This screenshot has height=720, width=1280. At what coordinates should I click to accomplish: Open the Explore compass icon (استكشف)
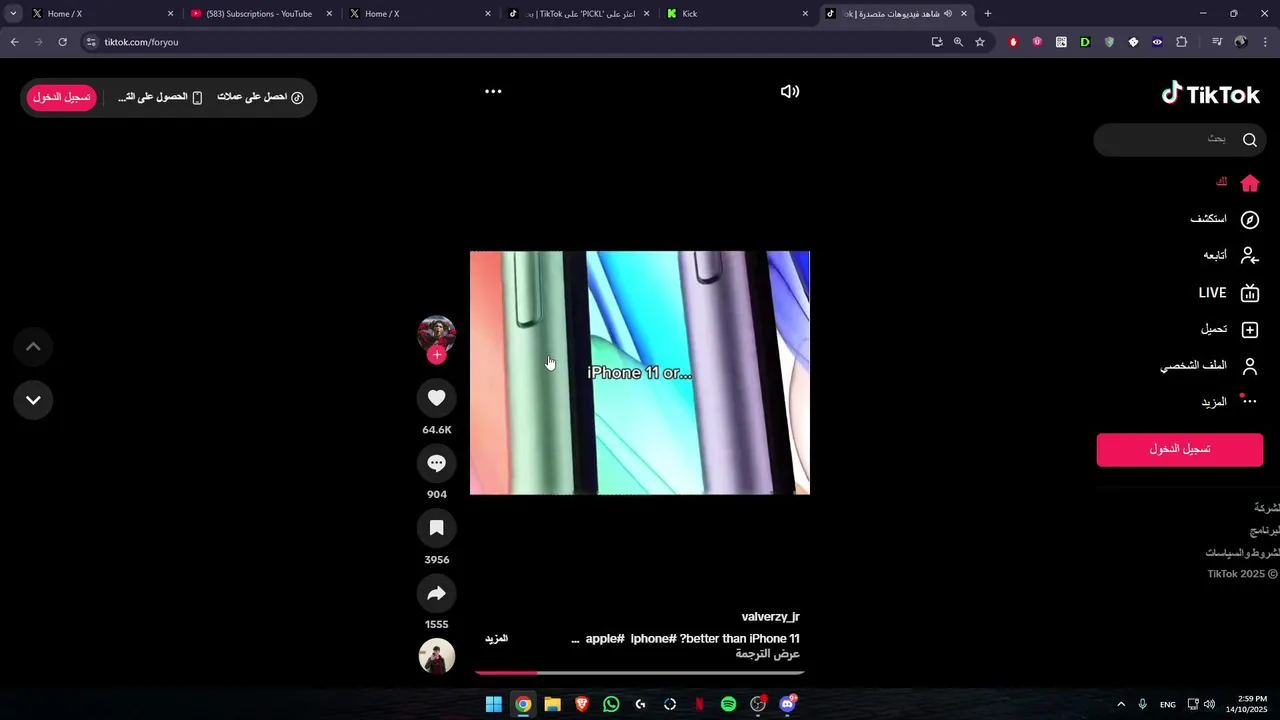pos(1249,220)
